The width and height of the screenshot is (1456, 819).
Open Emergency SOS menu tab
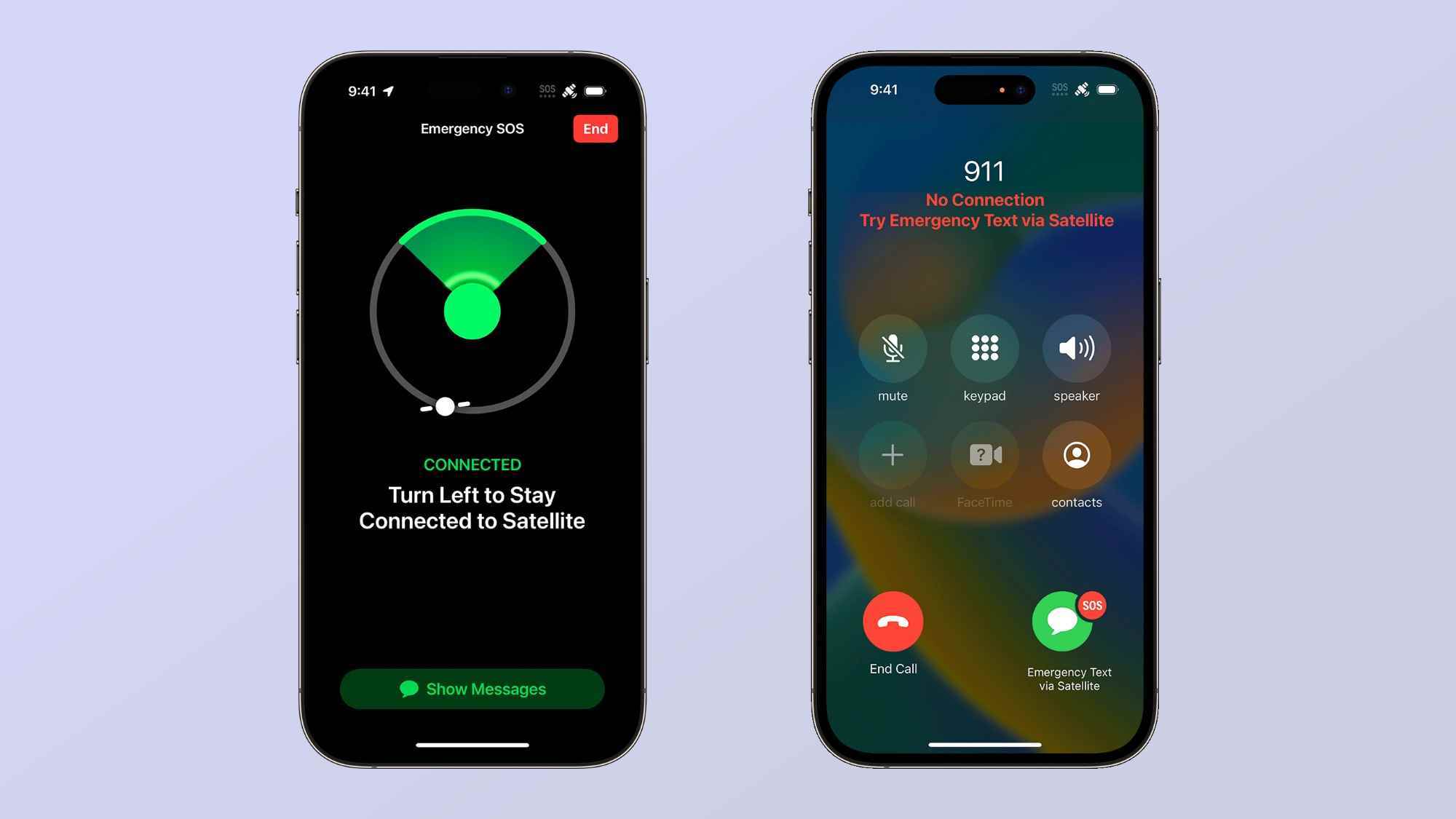coord(473,128)
